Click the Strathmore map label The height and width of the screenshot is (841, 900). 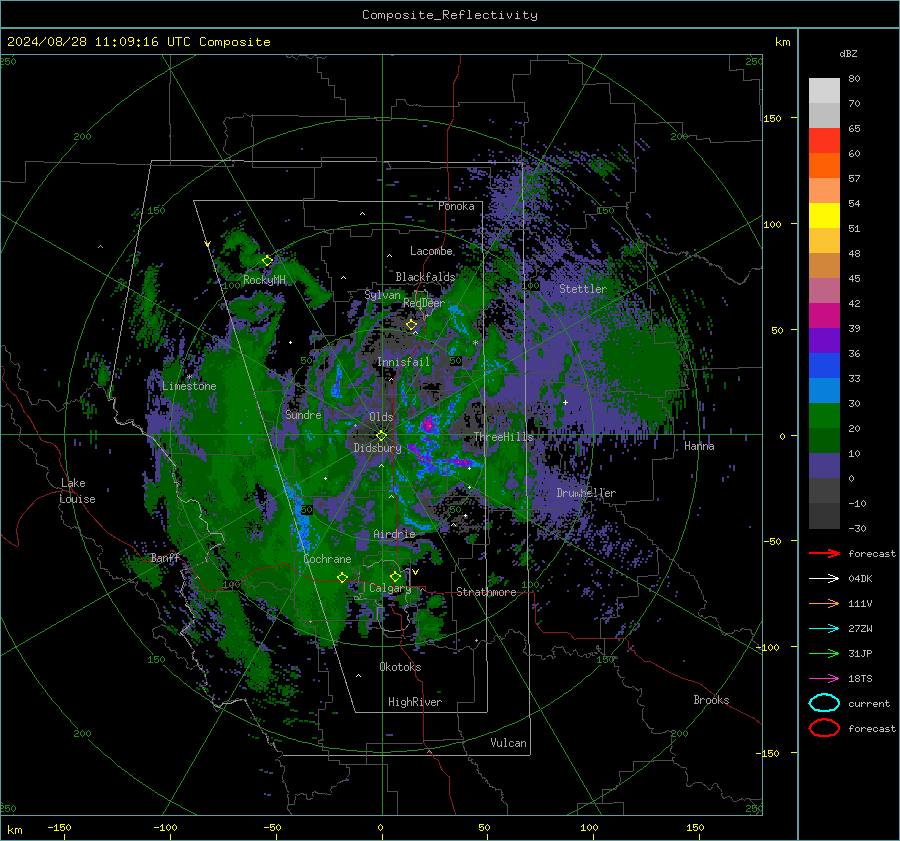pyautogui.click(x=486, y=592)
